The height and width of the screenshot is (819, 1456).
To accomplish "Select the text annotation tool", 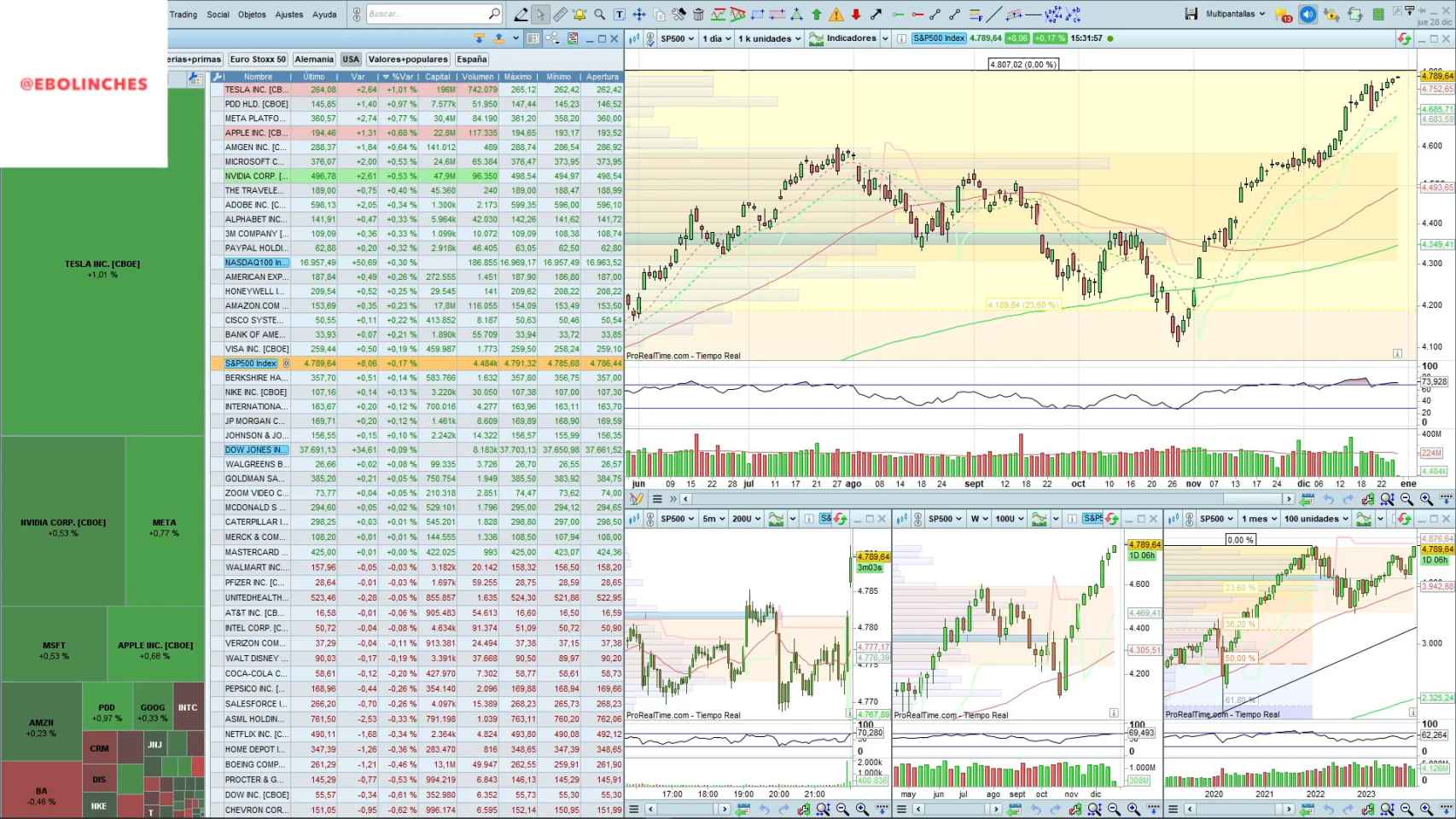I will click(618, 15).
